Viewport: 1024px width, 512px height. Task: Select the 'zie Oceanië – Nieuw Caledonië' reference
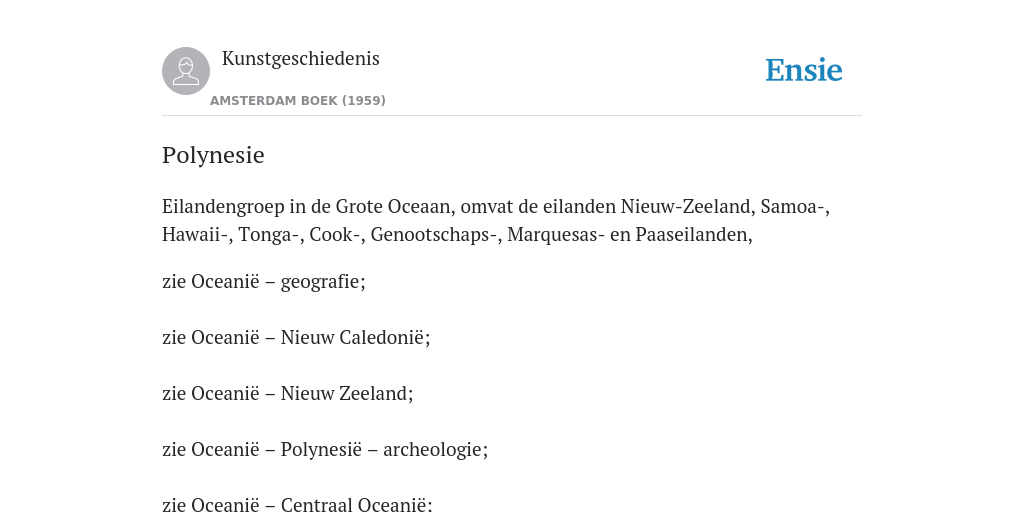(x=296, y=338)
